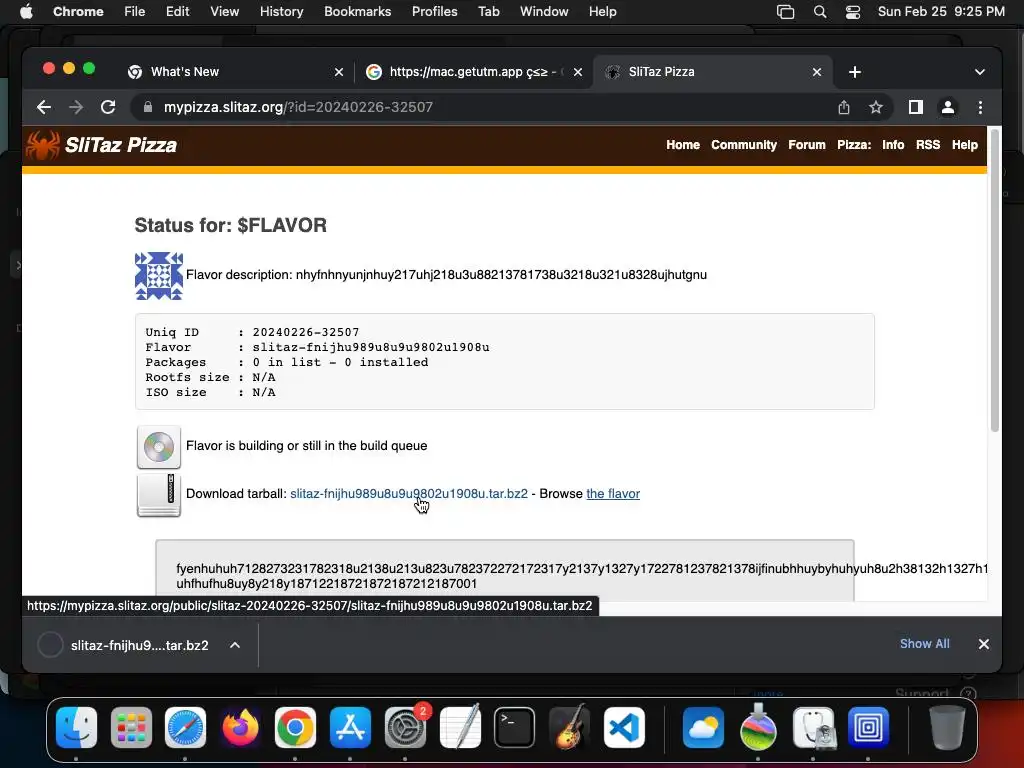Click the forward navigation arrow

tap(76, 107)
